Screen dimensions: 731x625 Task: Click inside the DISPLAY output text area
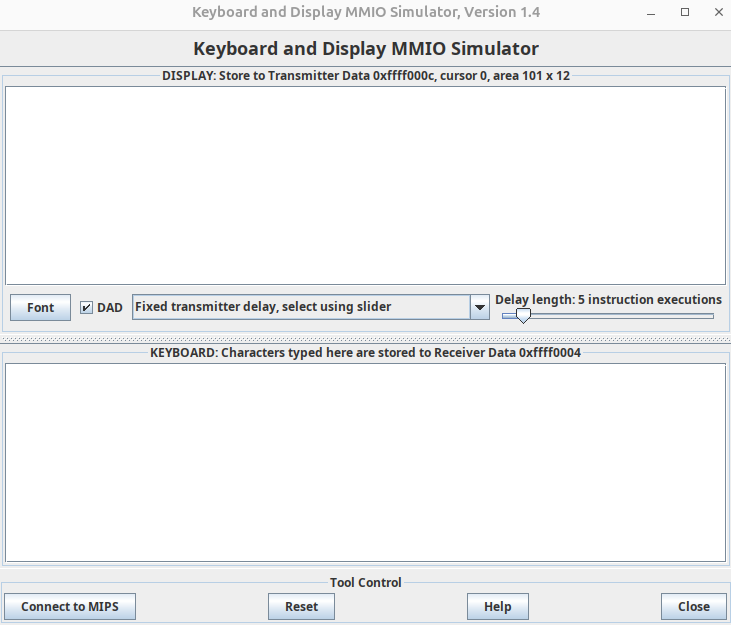coord(366,185)
